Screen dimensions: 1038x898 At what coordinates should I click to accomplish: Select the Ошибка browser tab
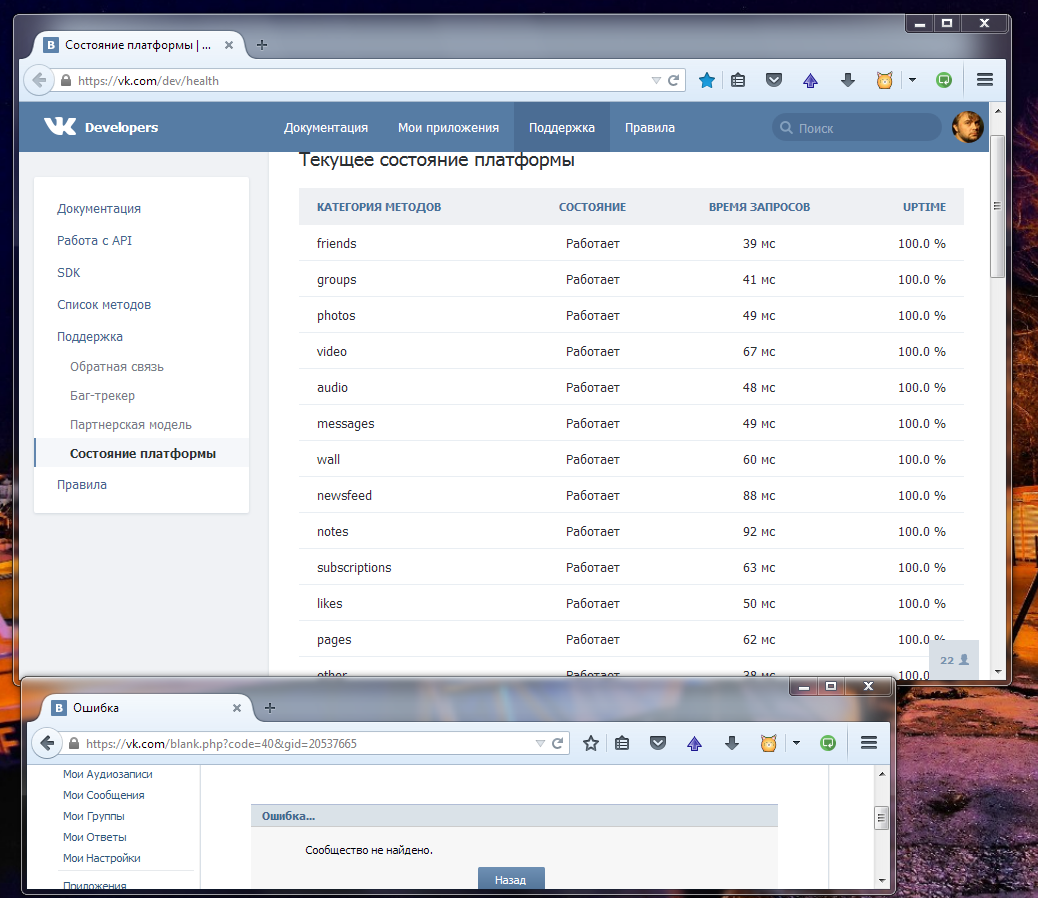click(x=147, y=707)
